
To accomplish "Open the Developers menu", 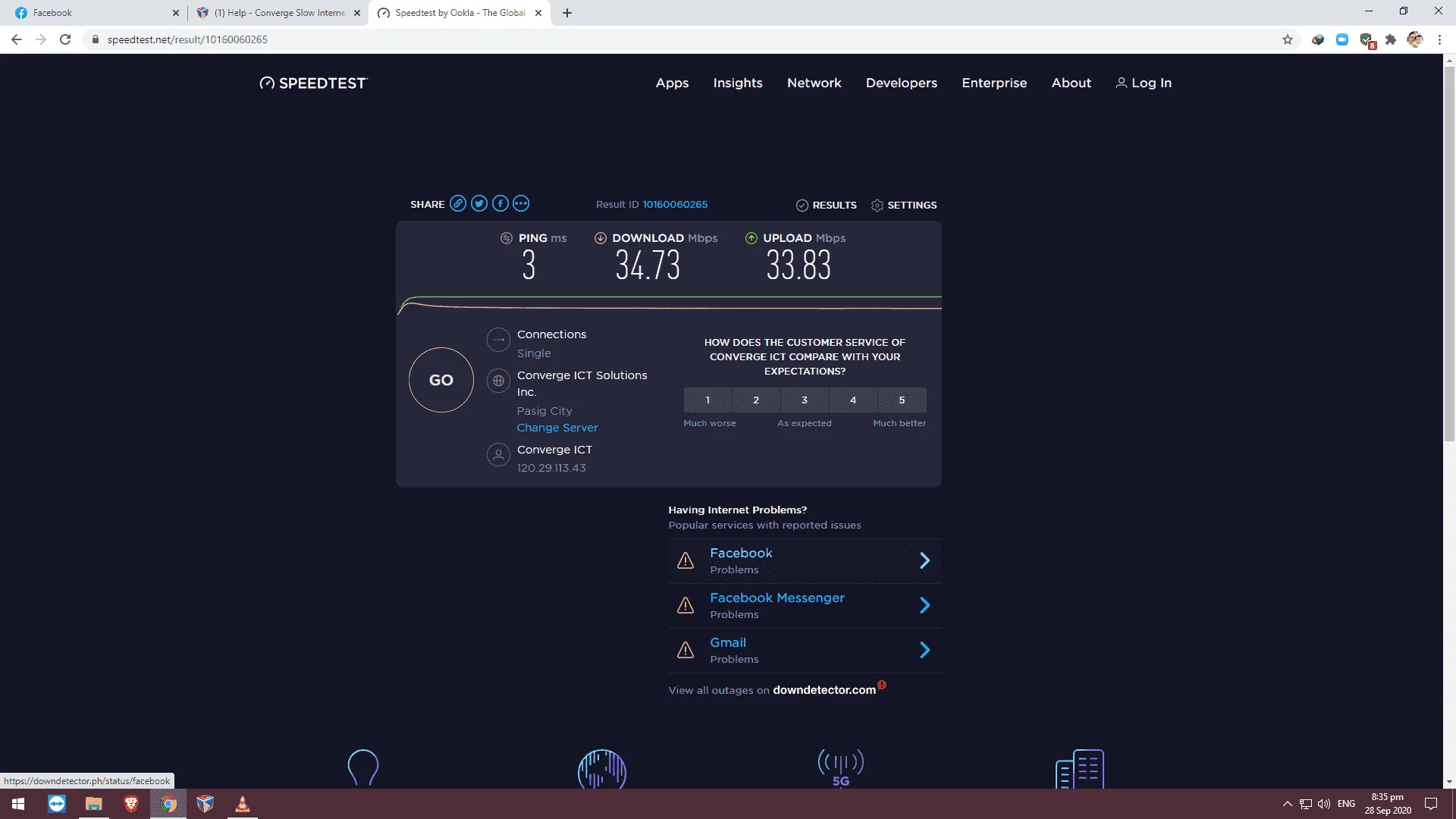I will pos(902,83).
